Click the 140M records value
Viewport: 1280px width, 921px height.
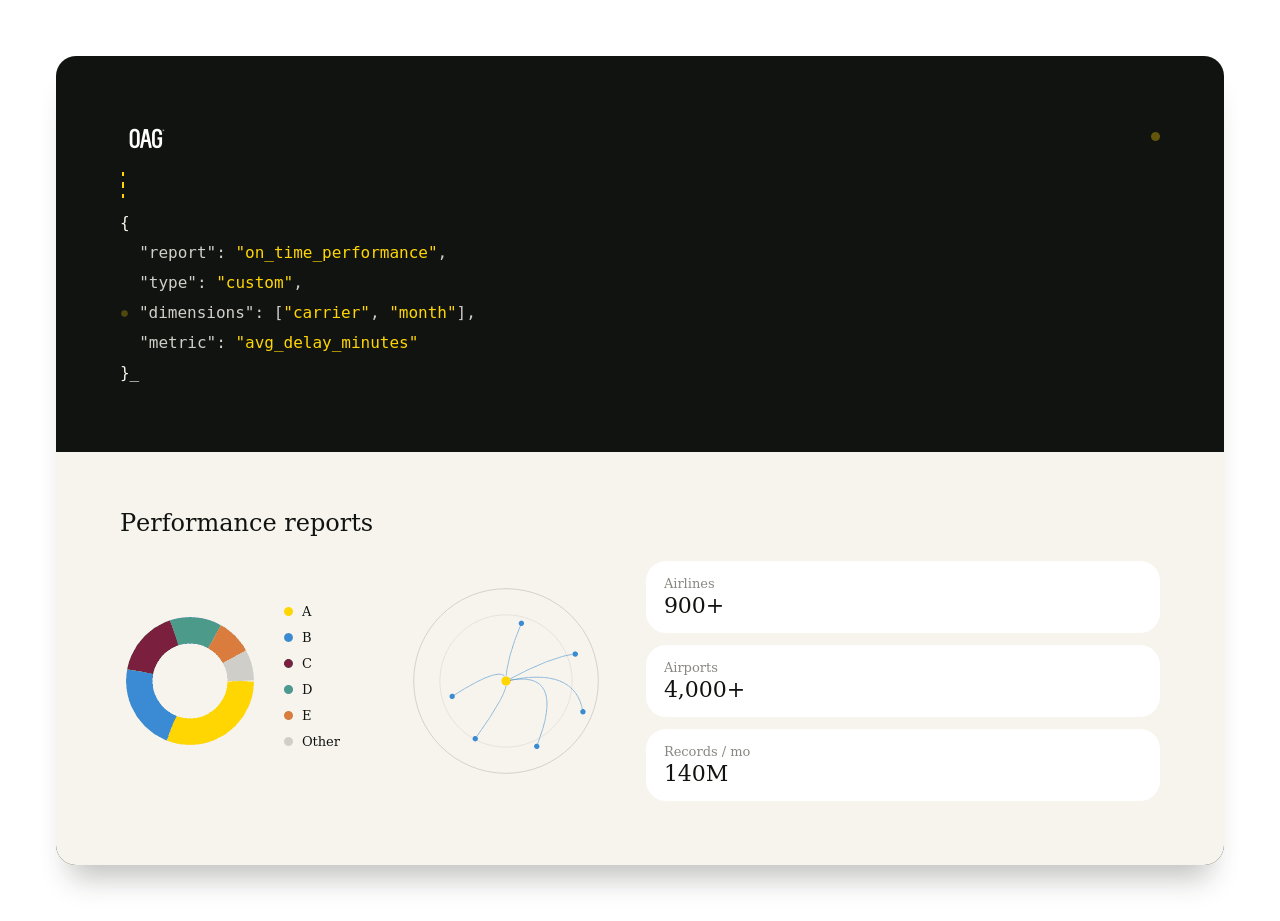(x=696, y=774)
